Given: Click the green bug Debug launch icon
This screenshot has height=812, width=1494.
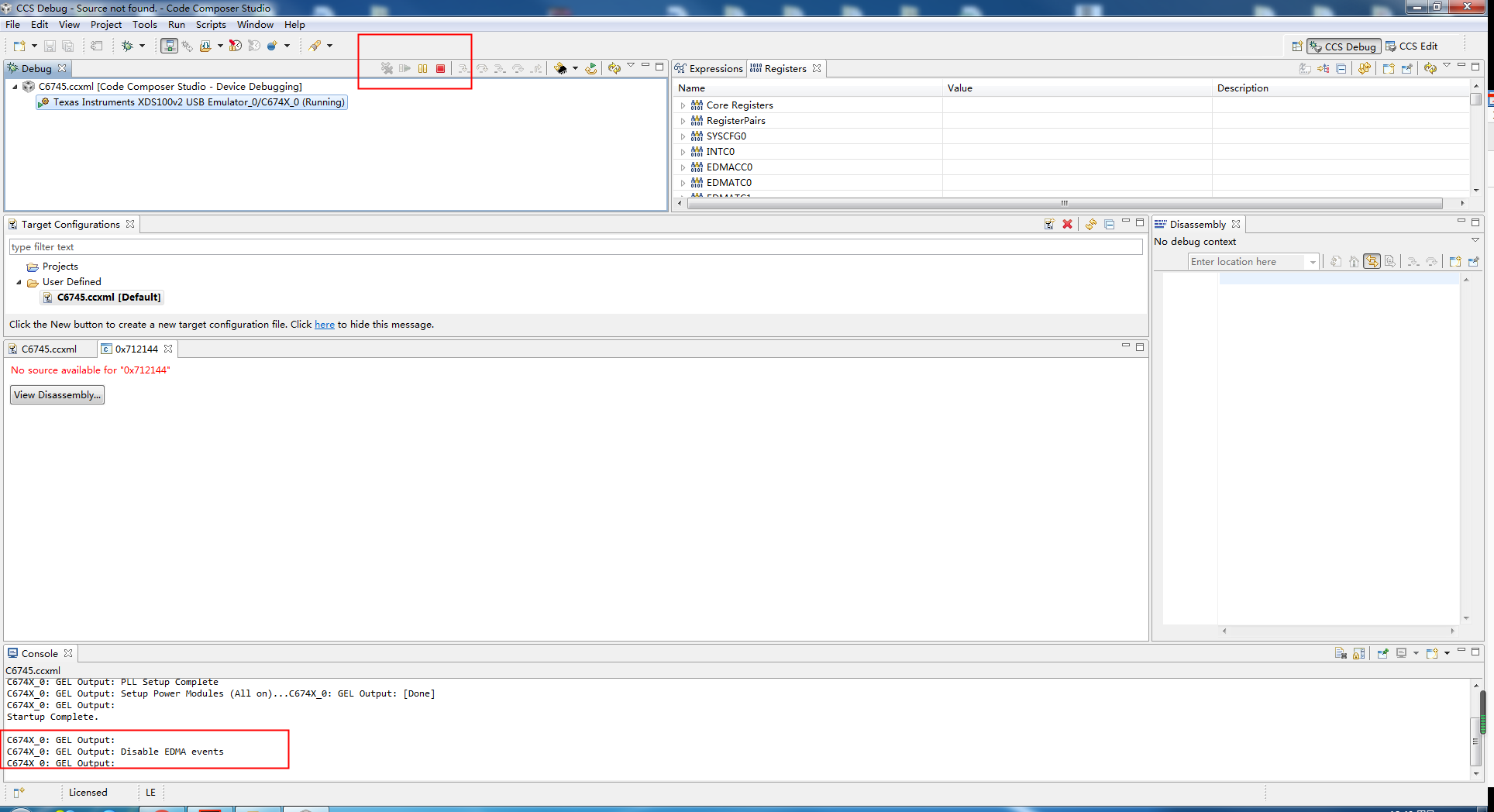Looking at the screenshot, I should coord(127,46).
